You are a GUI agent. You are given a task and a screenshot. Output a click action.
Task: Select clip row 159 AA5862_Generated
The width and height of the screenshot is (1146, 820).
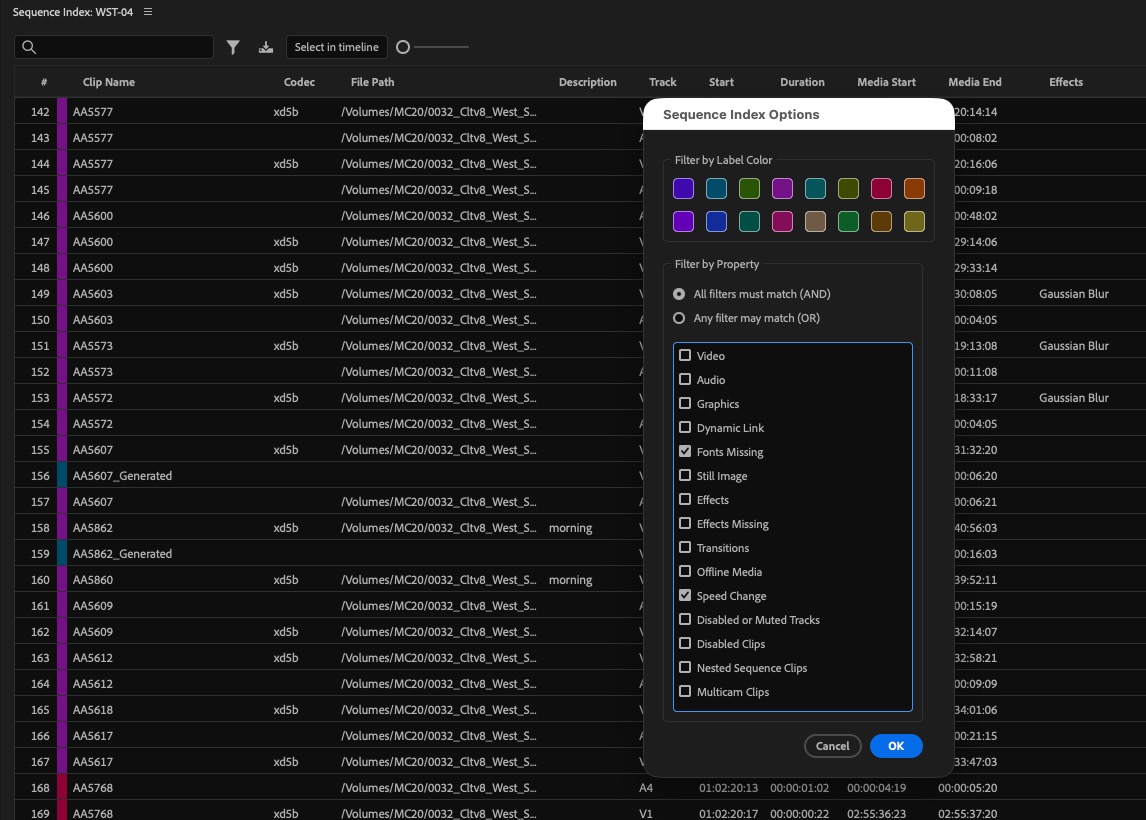(122, 554)
